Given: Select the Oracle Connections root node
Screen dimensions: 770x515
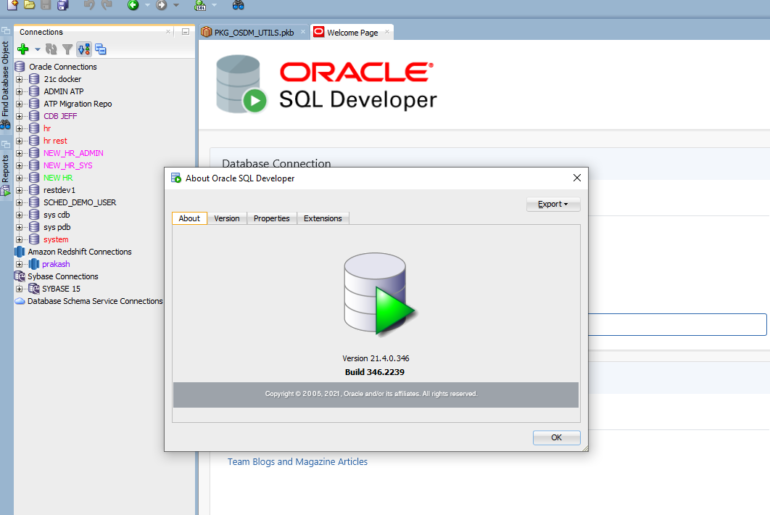Looking at the screenshot, I should pyautogui.click(x=62, y=67).
